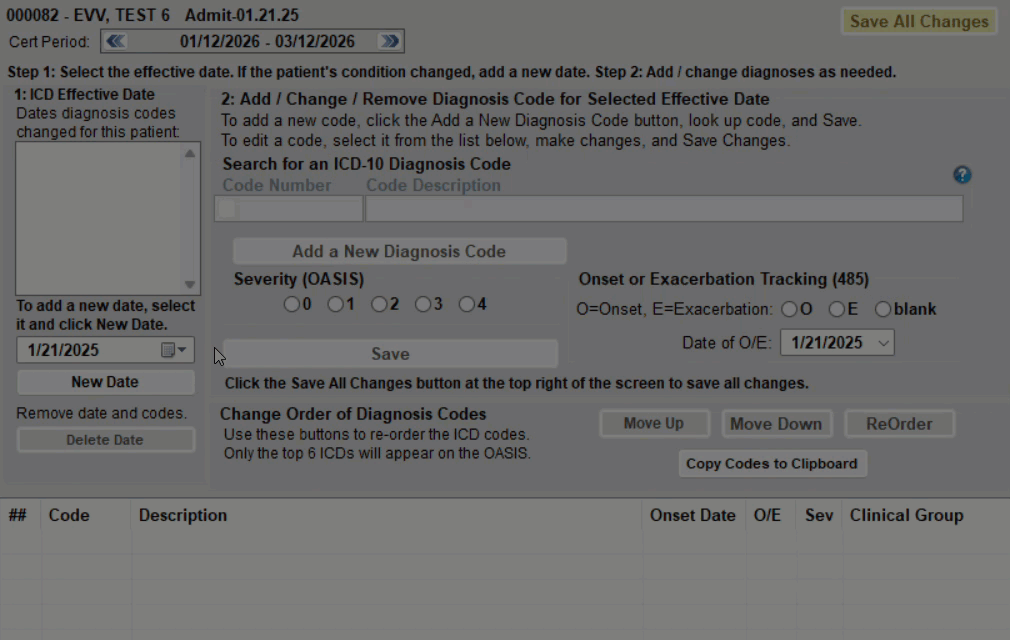Click the Code Description search field
The image size is (1010, 640).
pyautogui.click(x=663, y=208)
